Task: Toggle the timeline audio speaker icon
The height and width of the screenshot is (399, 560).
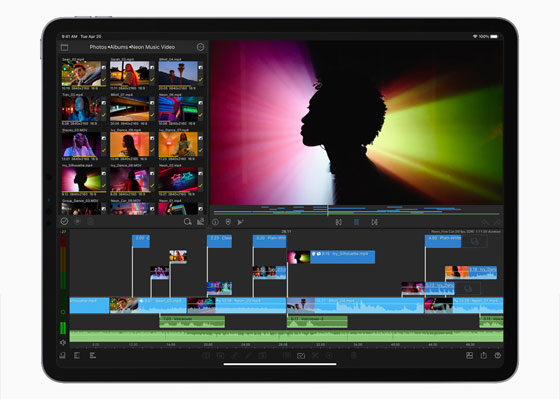Action: coord(63,343)
